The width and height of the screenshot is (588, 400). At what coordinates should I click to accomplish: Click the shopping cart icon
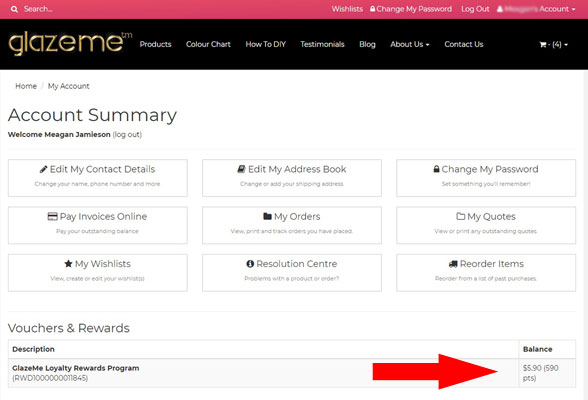tap(543, 45)
